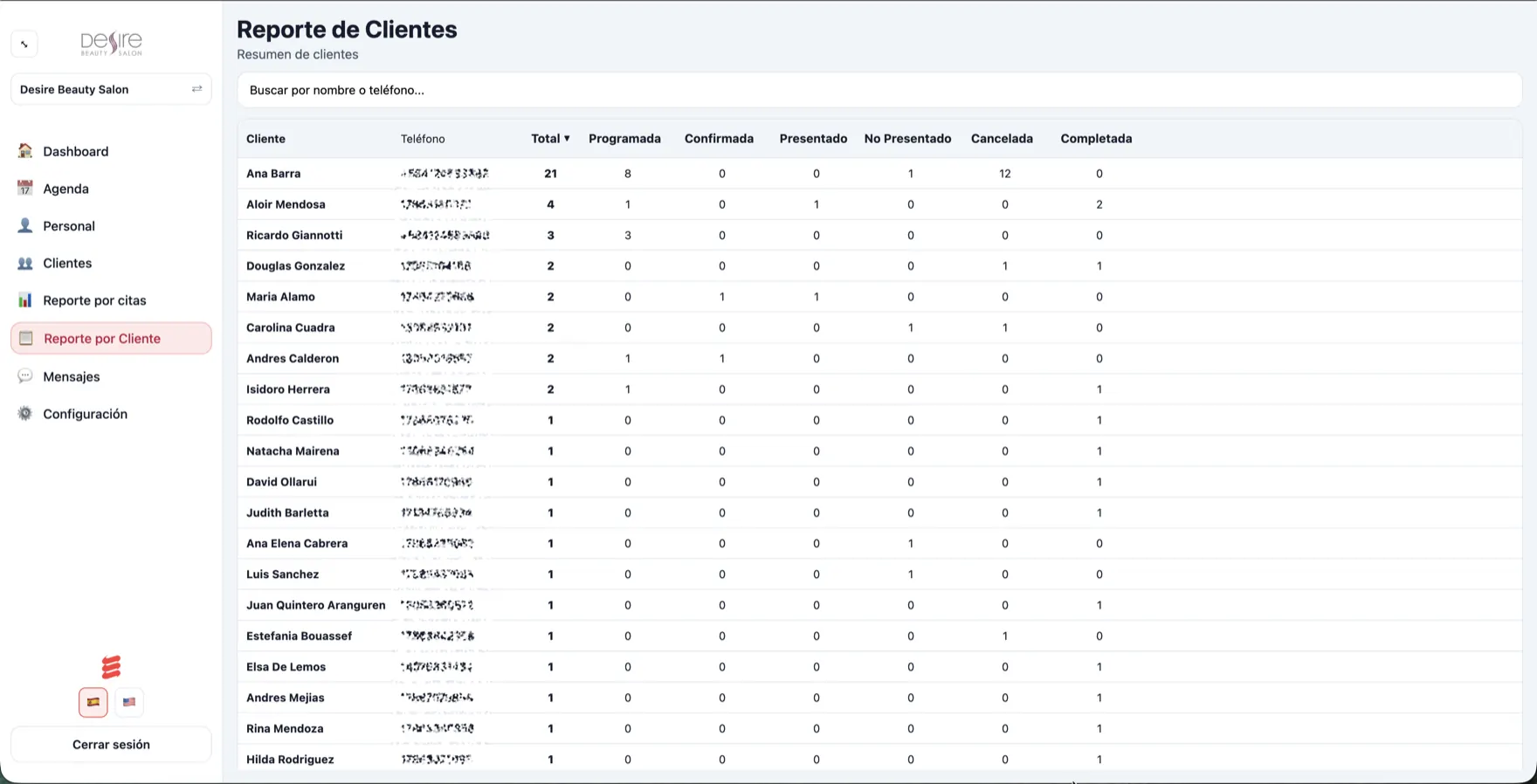Click Douglas Gonzalez client name
This screenshot has width=1537, height=784.
click(x=295, y=266)
